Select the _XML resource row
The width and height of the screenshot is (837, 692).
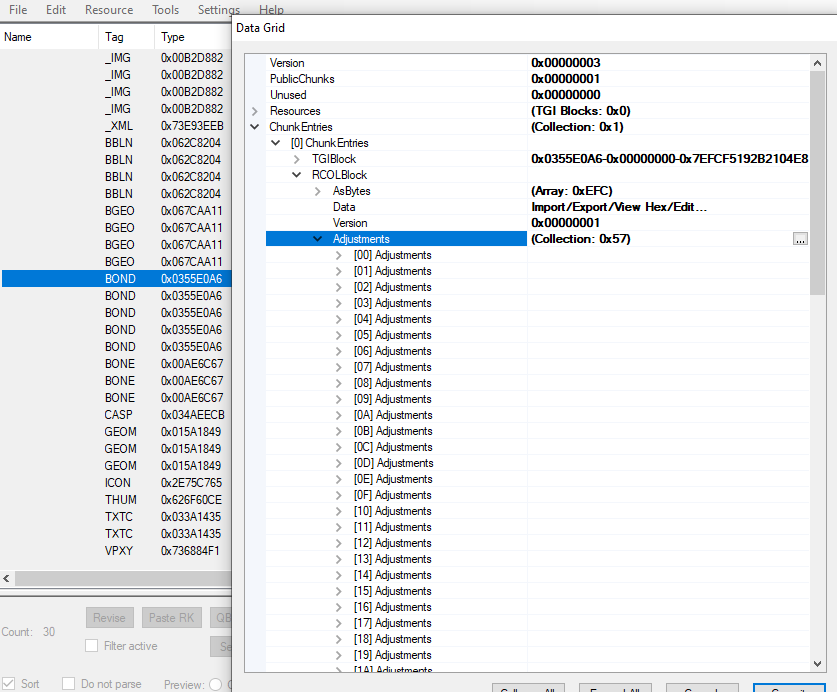click(x=116, y=125)
